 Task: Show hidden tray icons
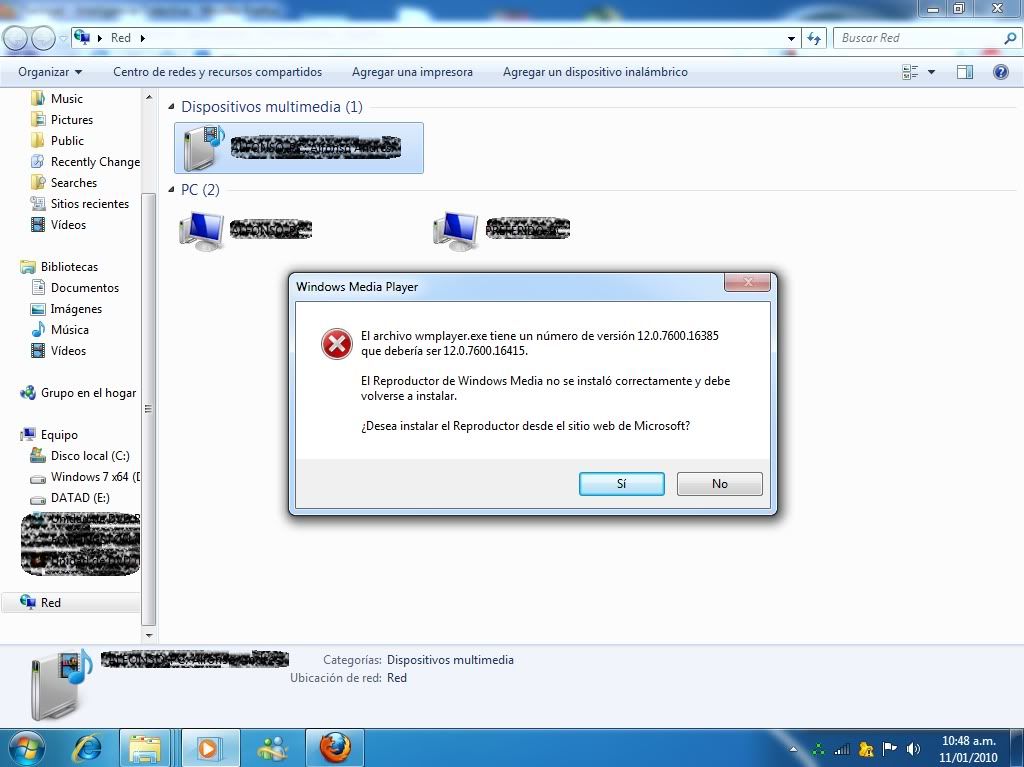793,749
